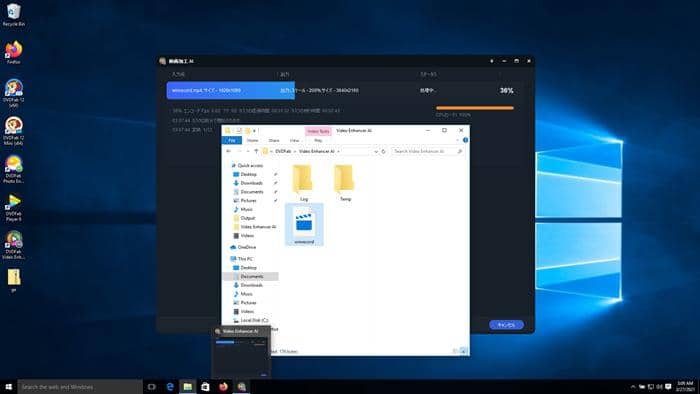Expand the chevron after Video Enhancer AI breadcrumb
Screen dimensions: 700x394
click(338, 151)
